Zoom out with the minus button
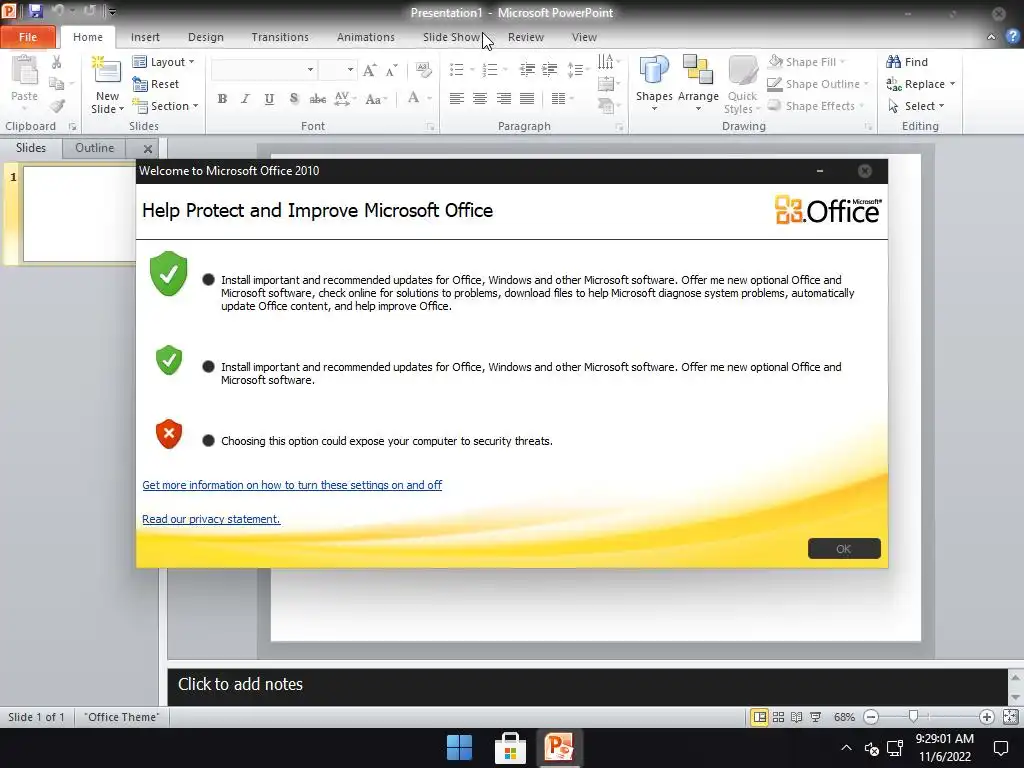Viewport: 1024px width, 768px height. [x=871, y=717]
